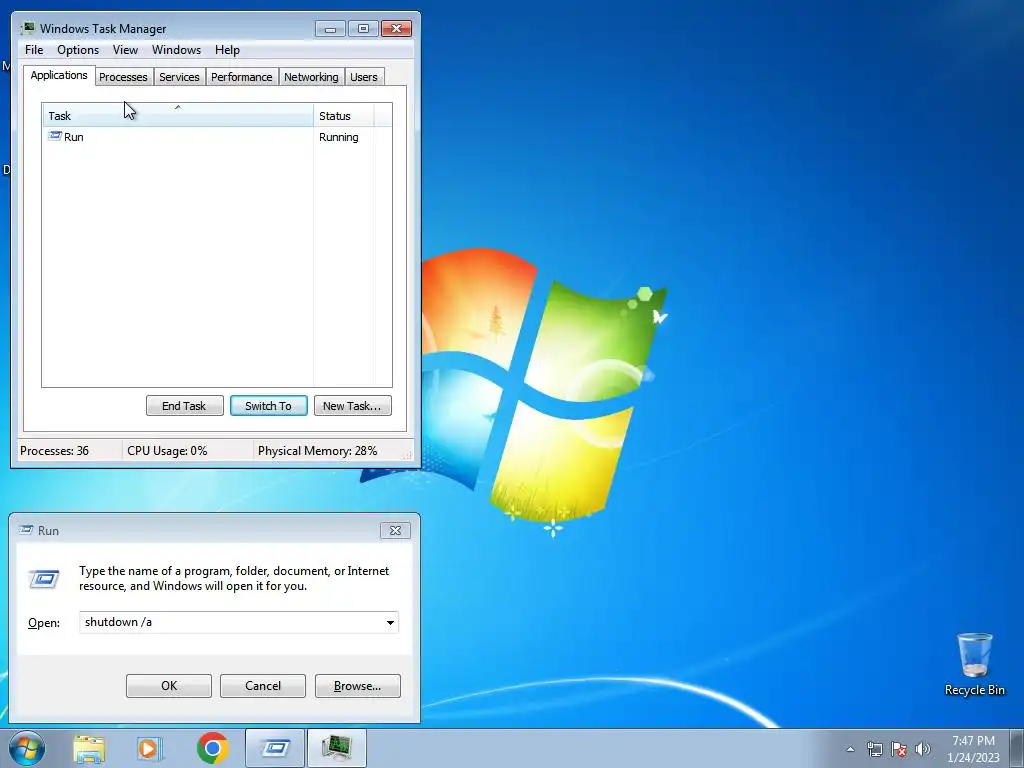Launch Windows Media Player from taskbar
The width and height of the screenshot is (1024, 768).
(x=150, y=748)
